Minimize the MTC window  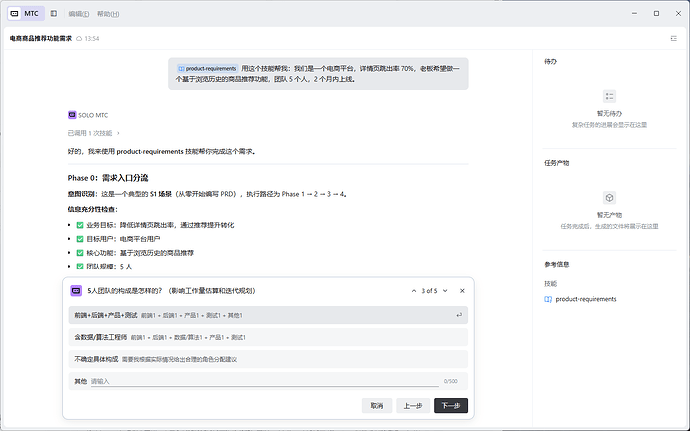634,14
